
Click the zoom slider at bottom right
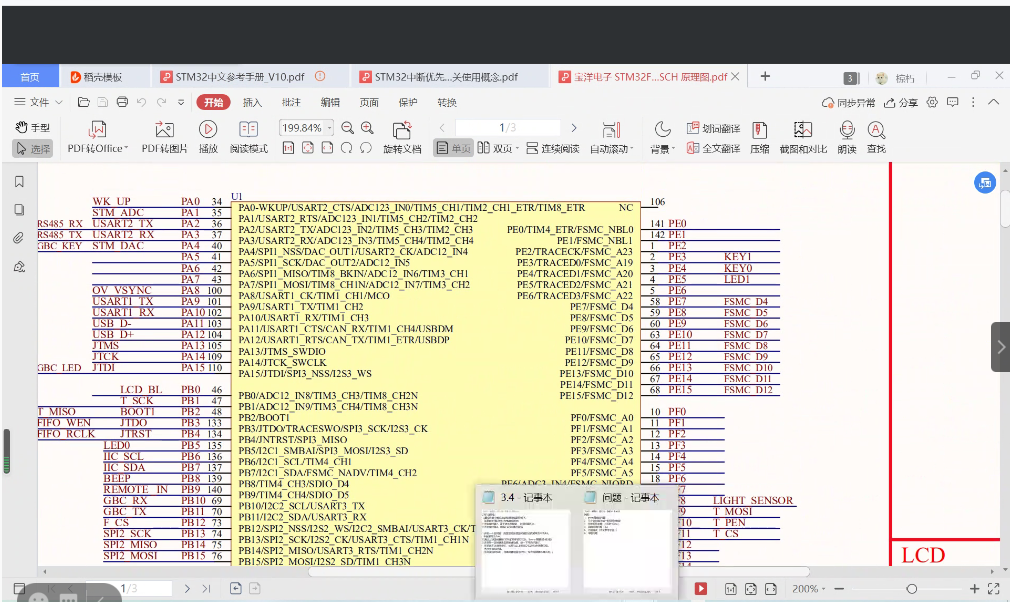click(910, 589)
